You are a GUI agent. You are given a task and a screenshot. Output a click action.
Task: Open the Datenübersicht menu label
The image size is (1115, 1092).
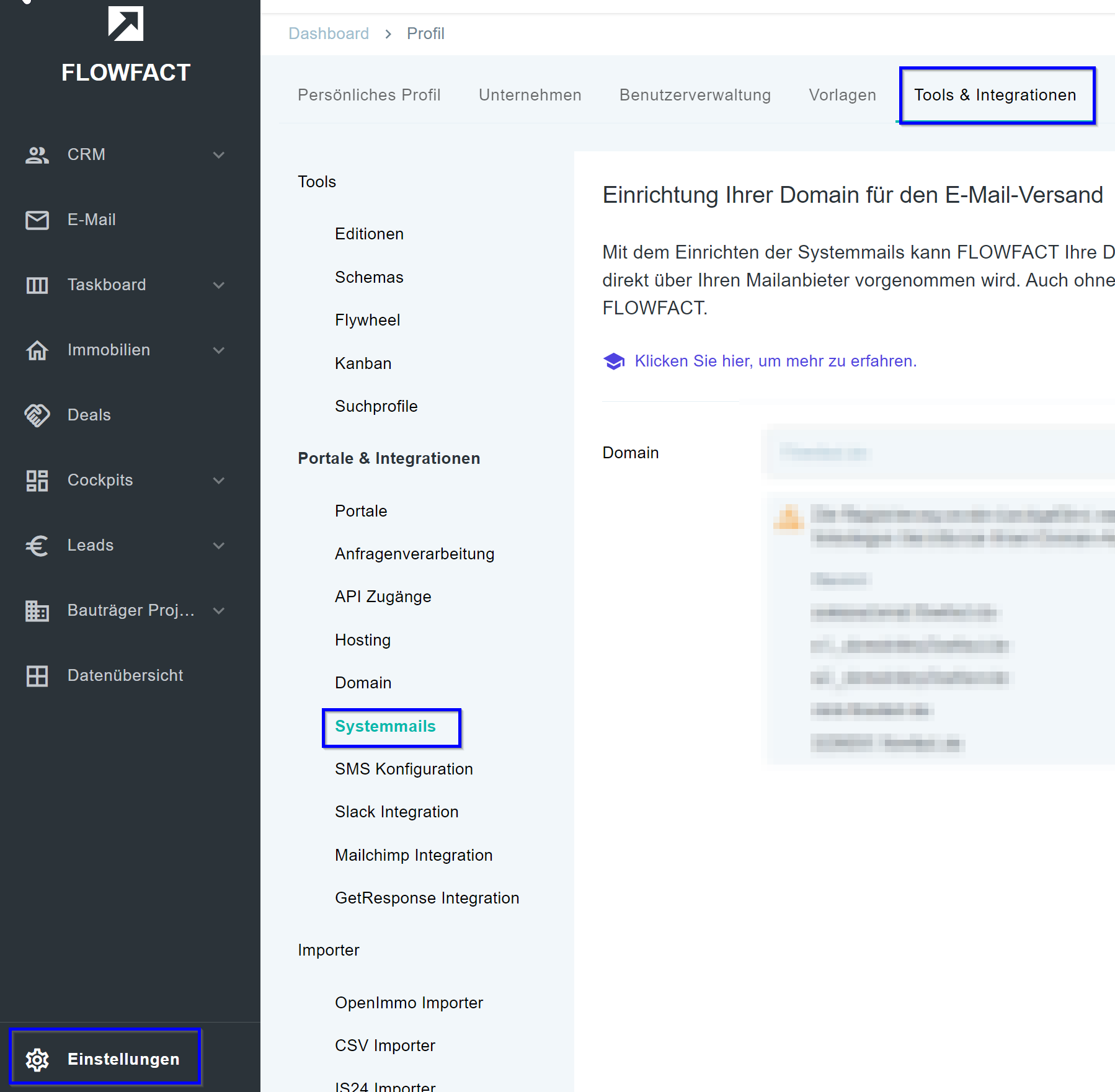click(125, 675)
